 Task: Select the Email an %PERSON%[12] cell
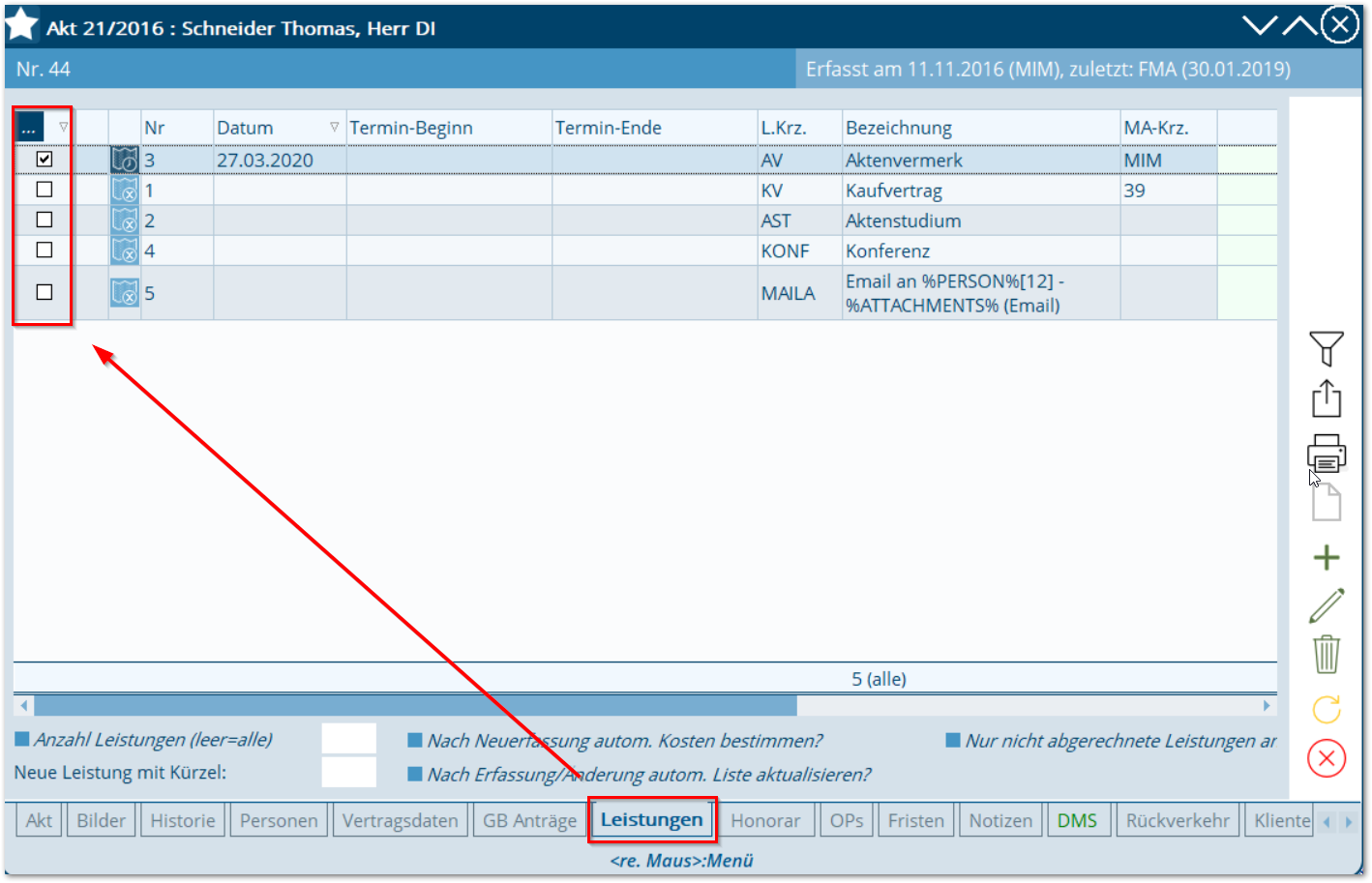981,293
